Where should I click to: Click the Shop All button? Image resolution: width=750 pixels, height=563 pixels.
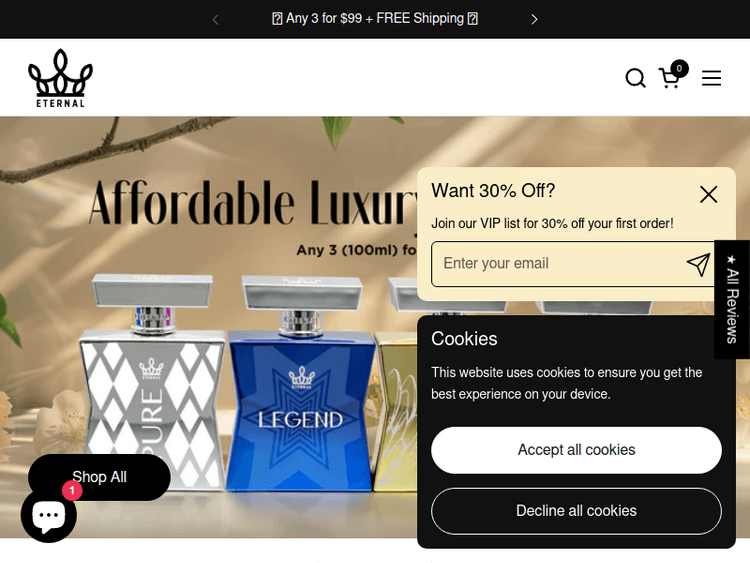click(x=99, y=477)
